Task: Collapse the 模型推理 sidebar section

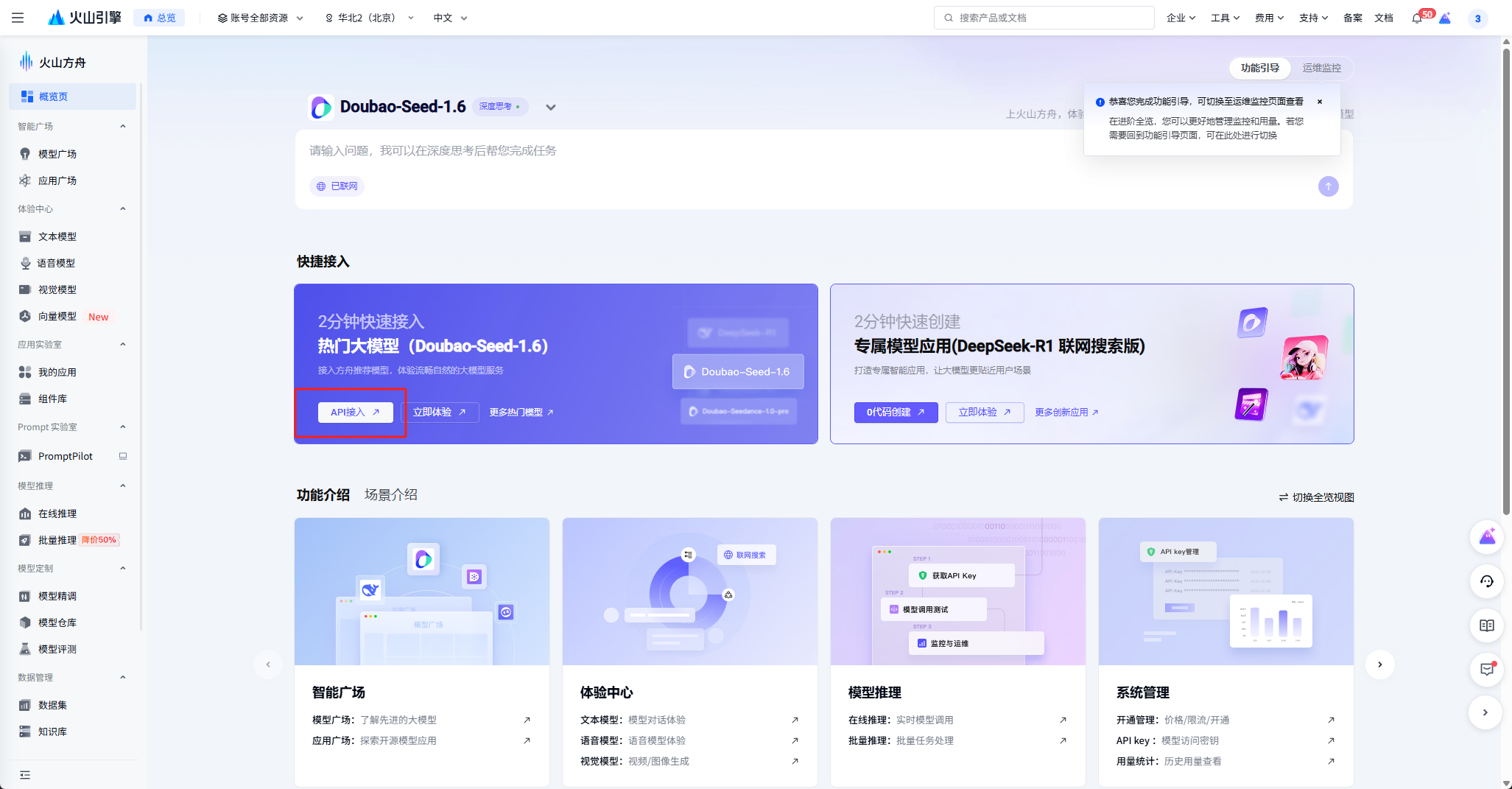Action: [123, 485]
